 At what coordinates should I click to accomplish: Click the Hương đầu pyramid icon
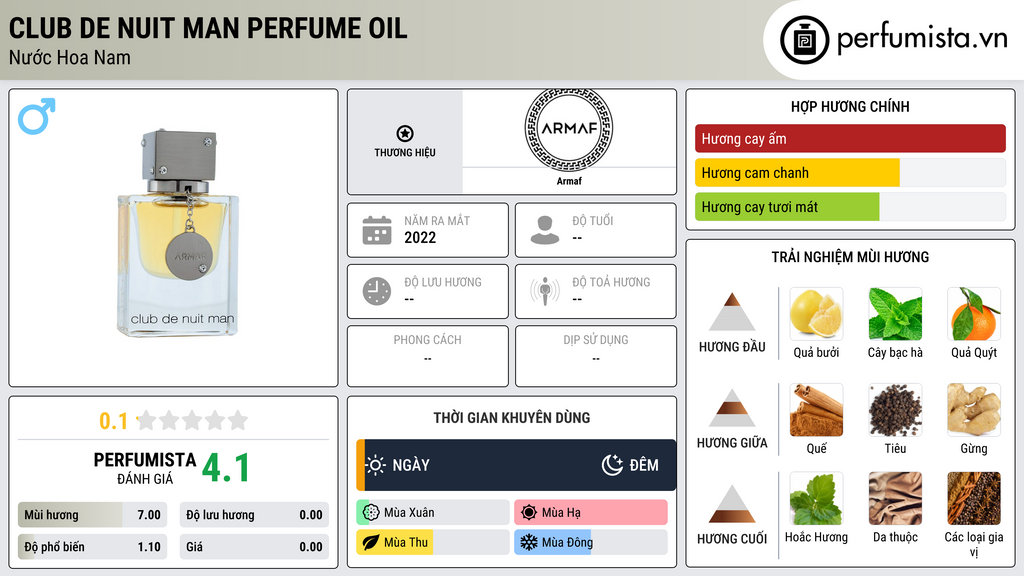[732, 313]
